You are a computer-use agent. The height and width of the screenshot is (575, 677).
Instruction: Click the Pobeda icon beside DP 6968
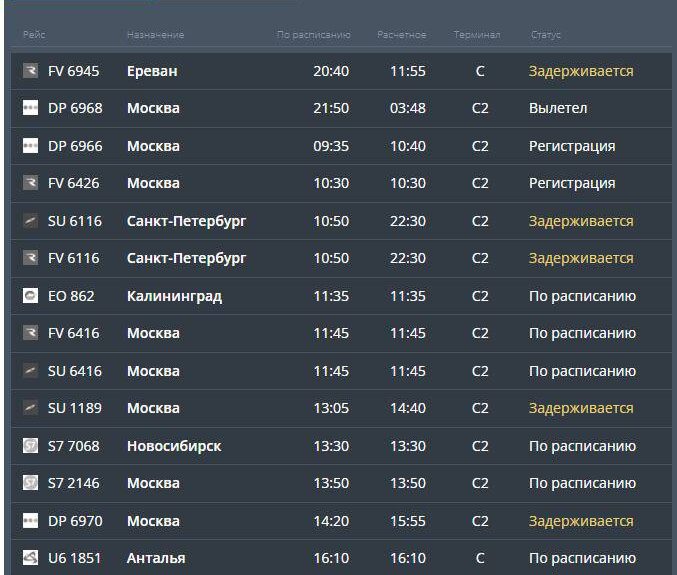[30, 107]
